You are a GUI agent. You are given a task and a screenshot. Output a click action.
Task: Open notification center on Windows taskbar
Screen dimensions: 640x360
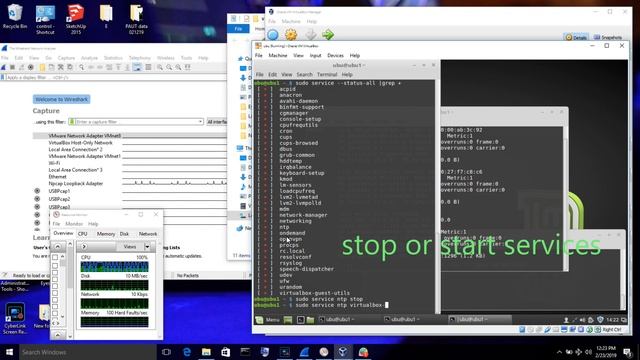(x=627, y=352)
